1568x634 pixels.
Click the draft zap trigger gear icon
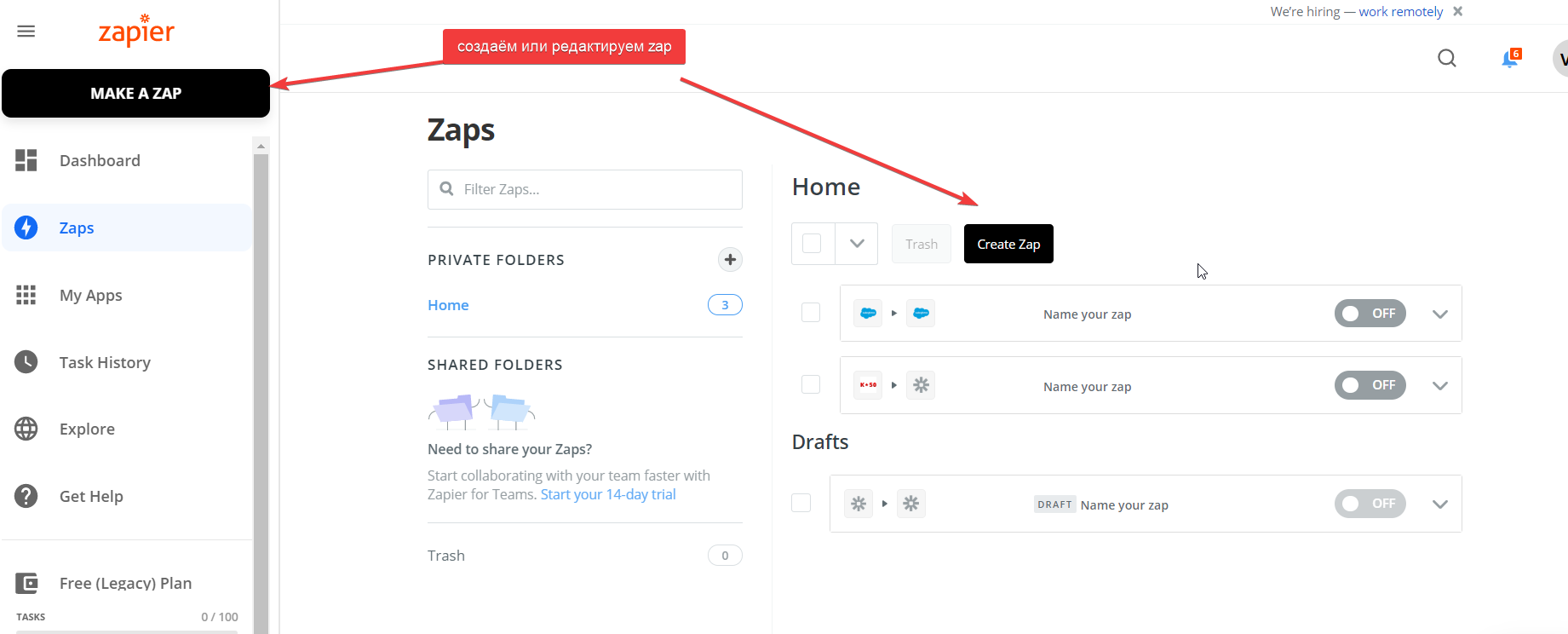pos(859,504)
